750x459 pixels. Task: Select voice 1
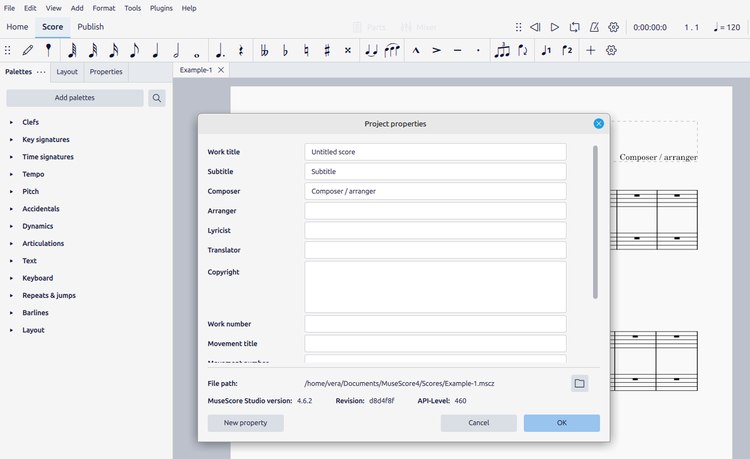tap(546, 50)
